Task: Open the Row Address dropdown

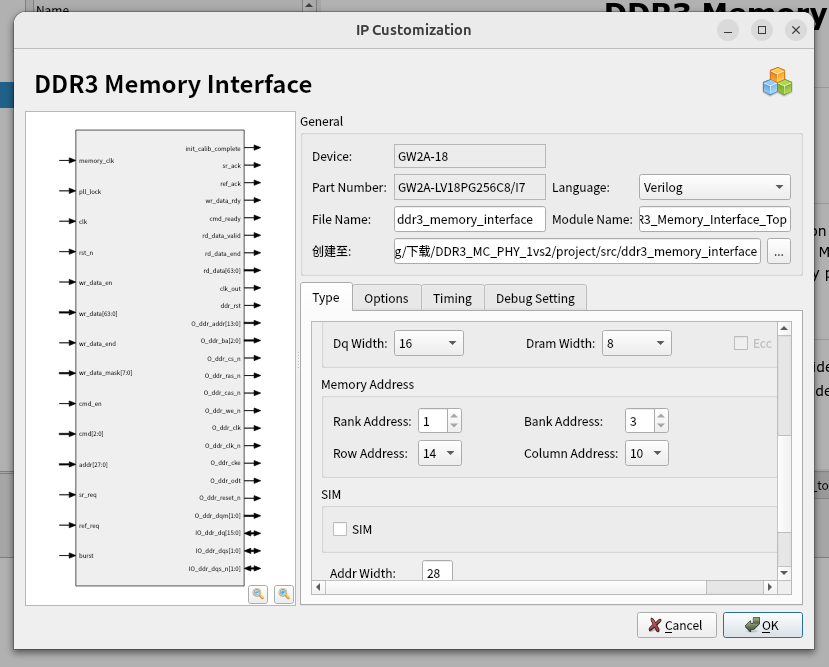Action: click(x=439, y=453)
